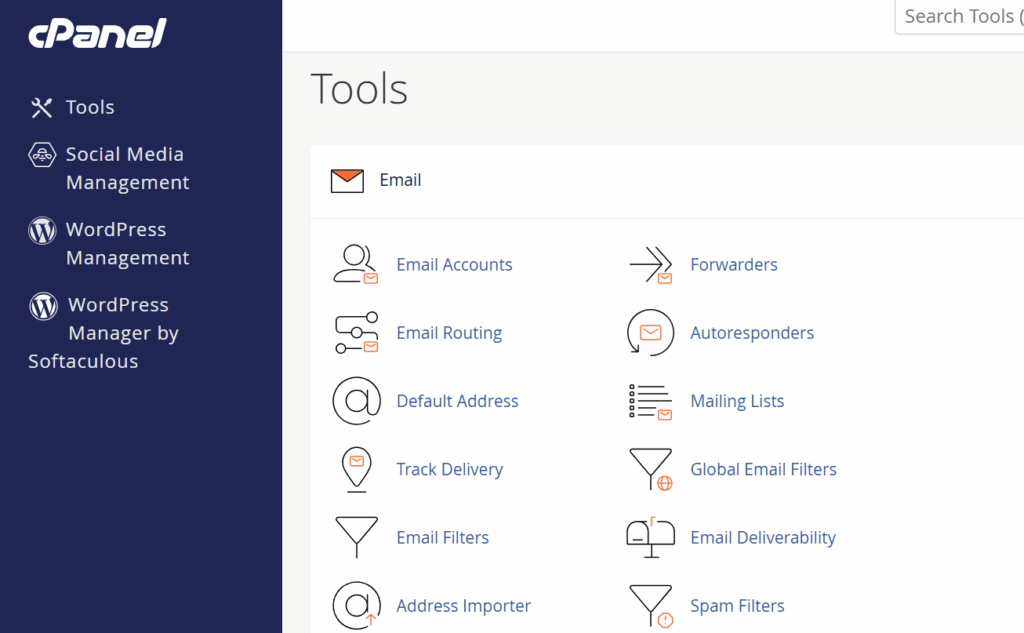Select WordPress Manager by Softaculous item

pos(104,333)
